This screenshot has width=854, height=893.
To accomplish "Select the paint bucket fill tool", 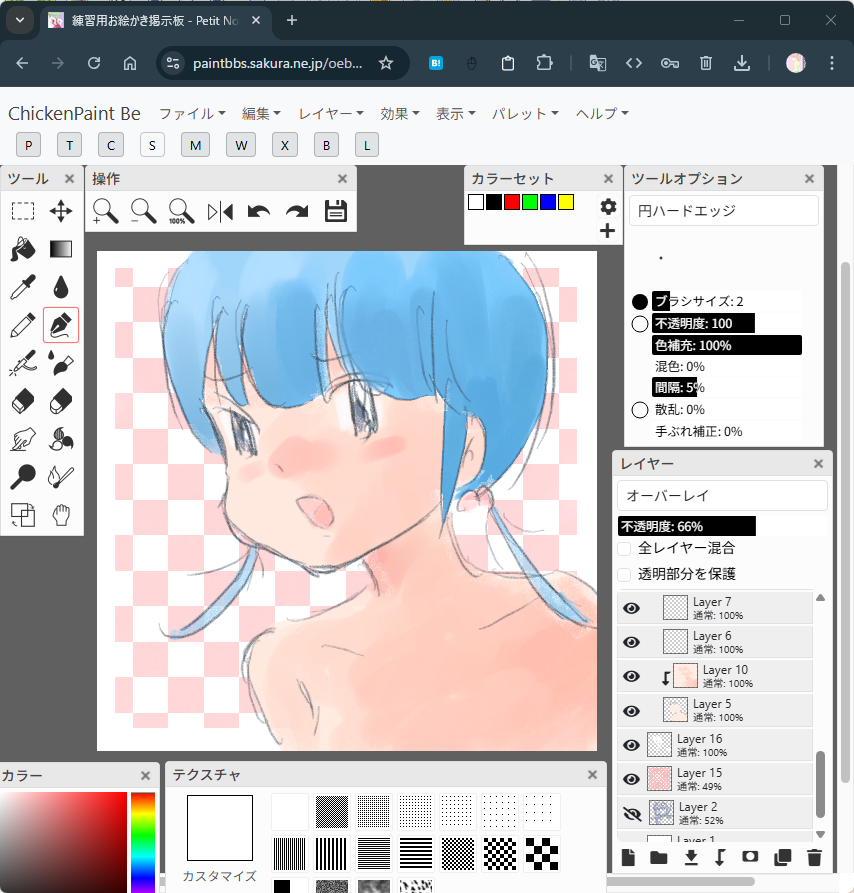I will pos(23,248).
